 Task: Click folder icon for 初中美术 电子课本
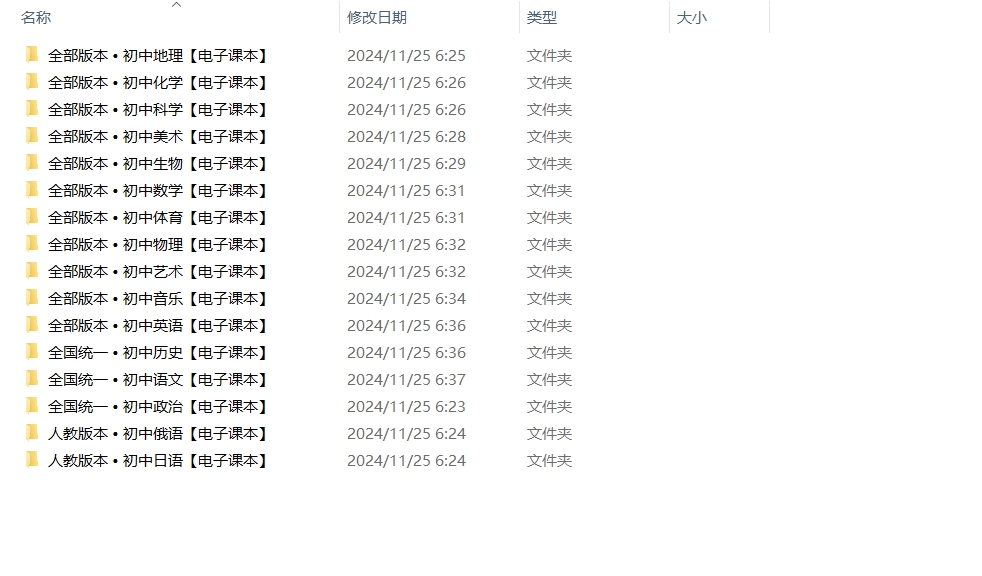(x=32, y=136)
